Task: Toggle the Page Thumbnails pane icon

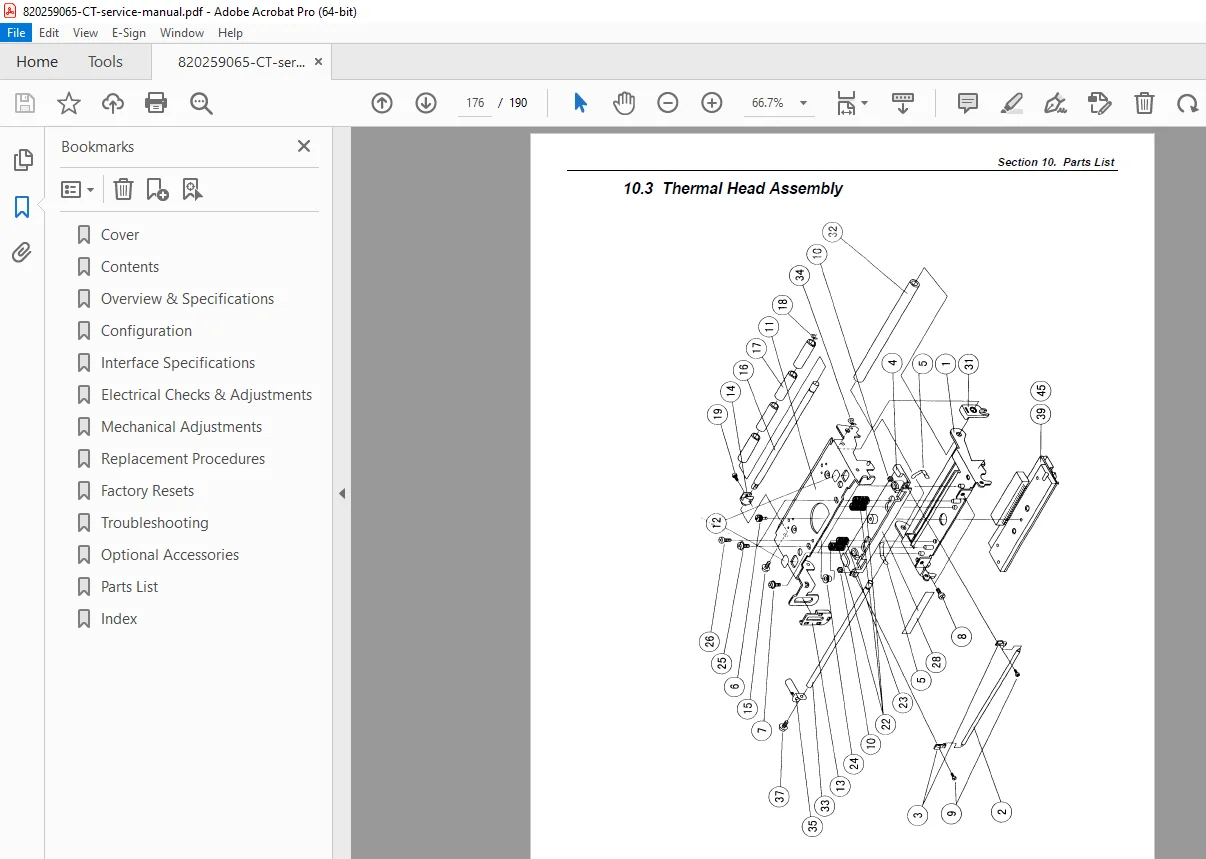Action: click(x=22, y=160)
